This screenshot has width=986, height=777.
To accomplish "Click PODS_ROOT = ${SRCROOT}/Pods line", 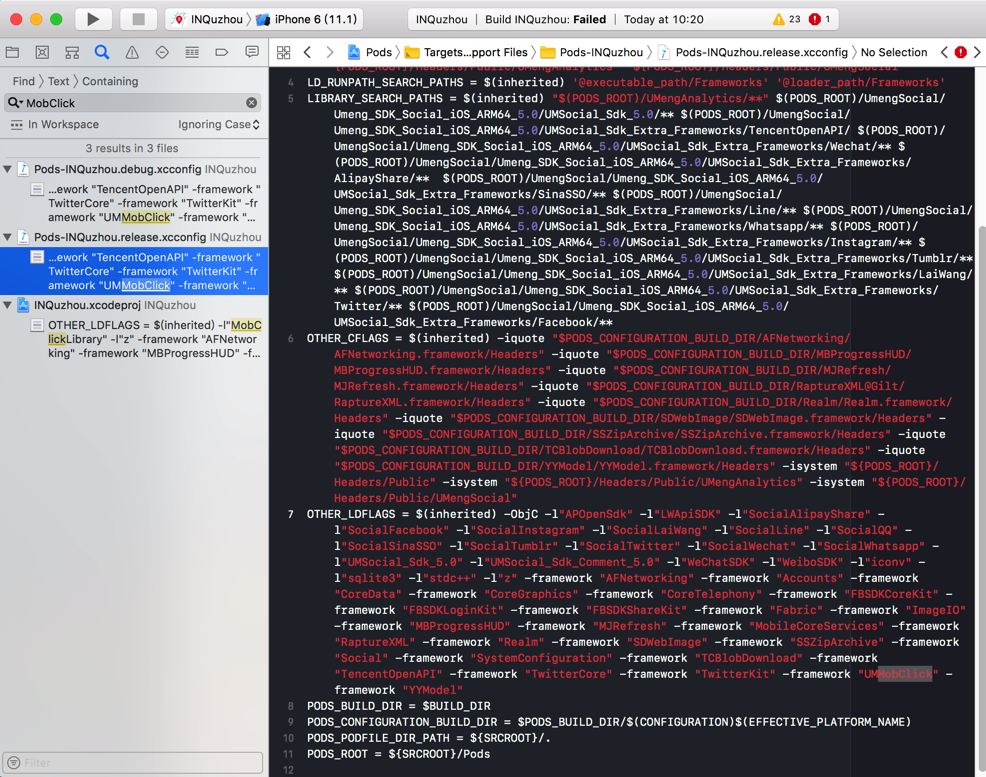I will click(398, 754).
